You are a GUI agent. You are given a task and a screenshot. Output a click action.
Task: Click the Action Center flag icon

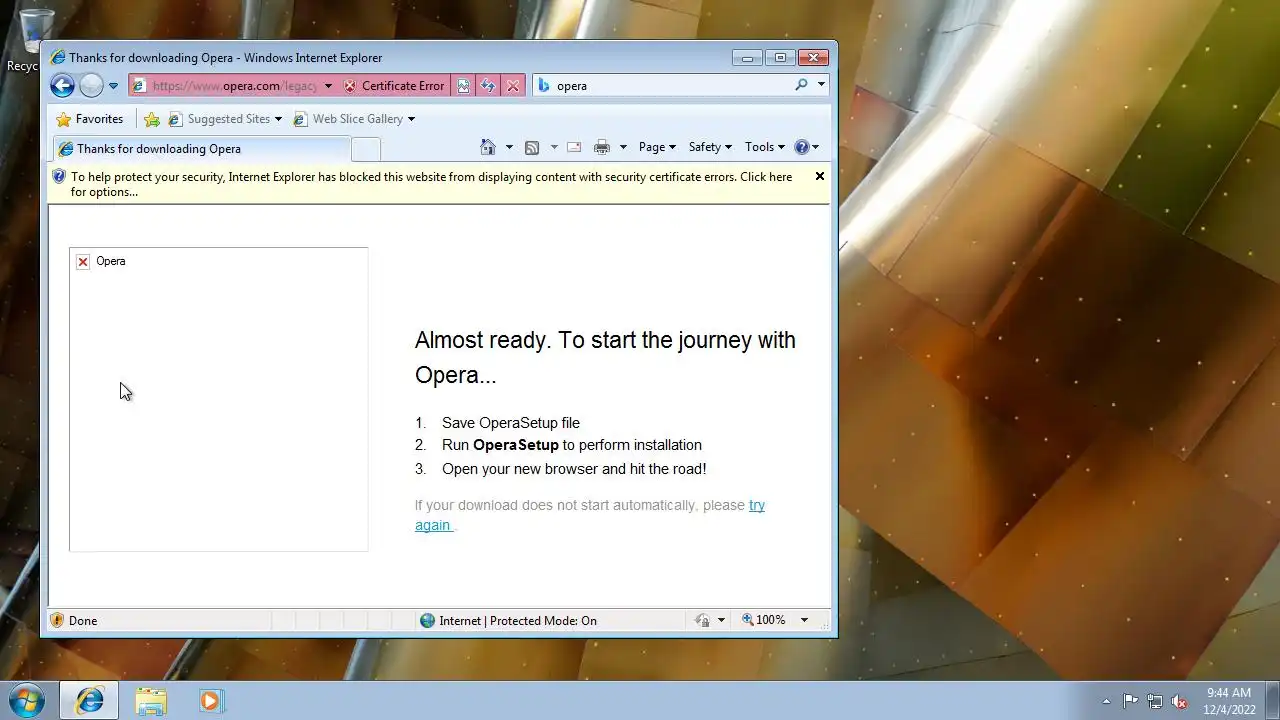pyautogui.click(x=1130, y=701)
